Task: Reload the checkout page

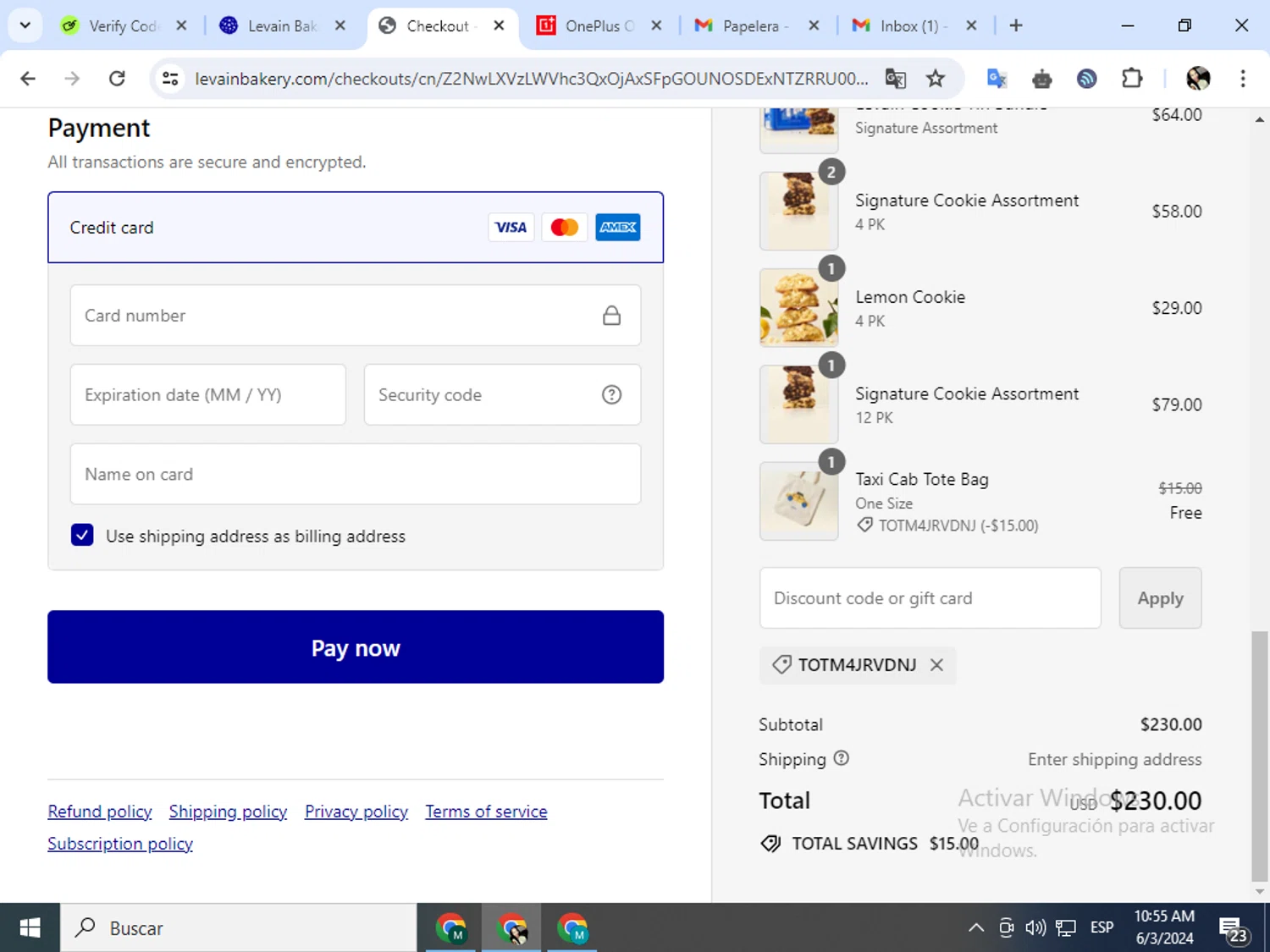Action: 117,79
